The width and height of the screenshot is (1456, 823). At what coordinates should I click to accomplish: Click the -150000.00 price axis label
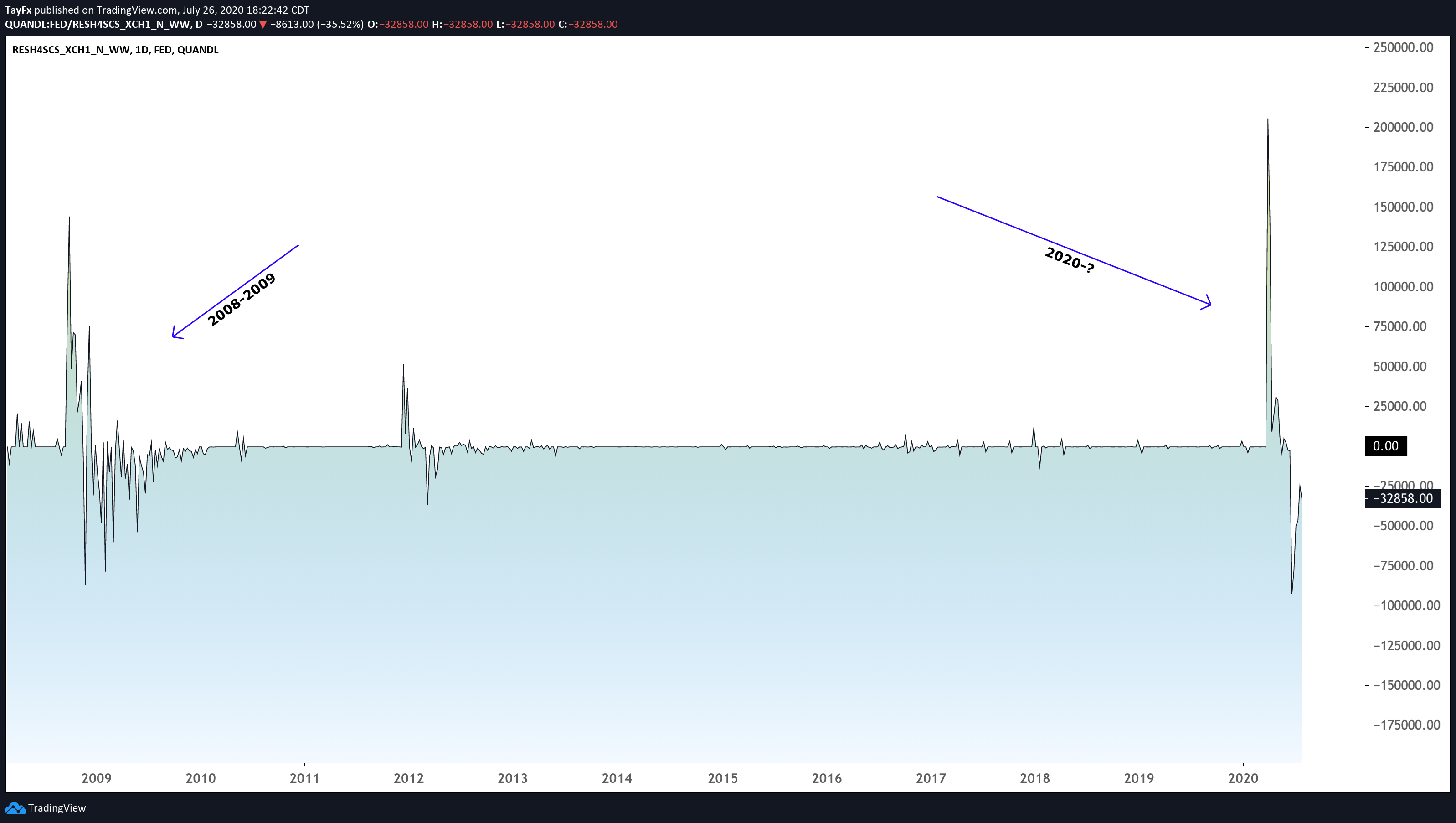(1407, 686)
